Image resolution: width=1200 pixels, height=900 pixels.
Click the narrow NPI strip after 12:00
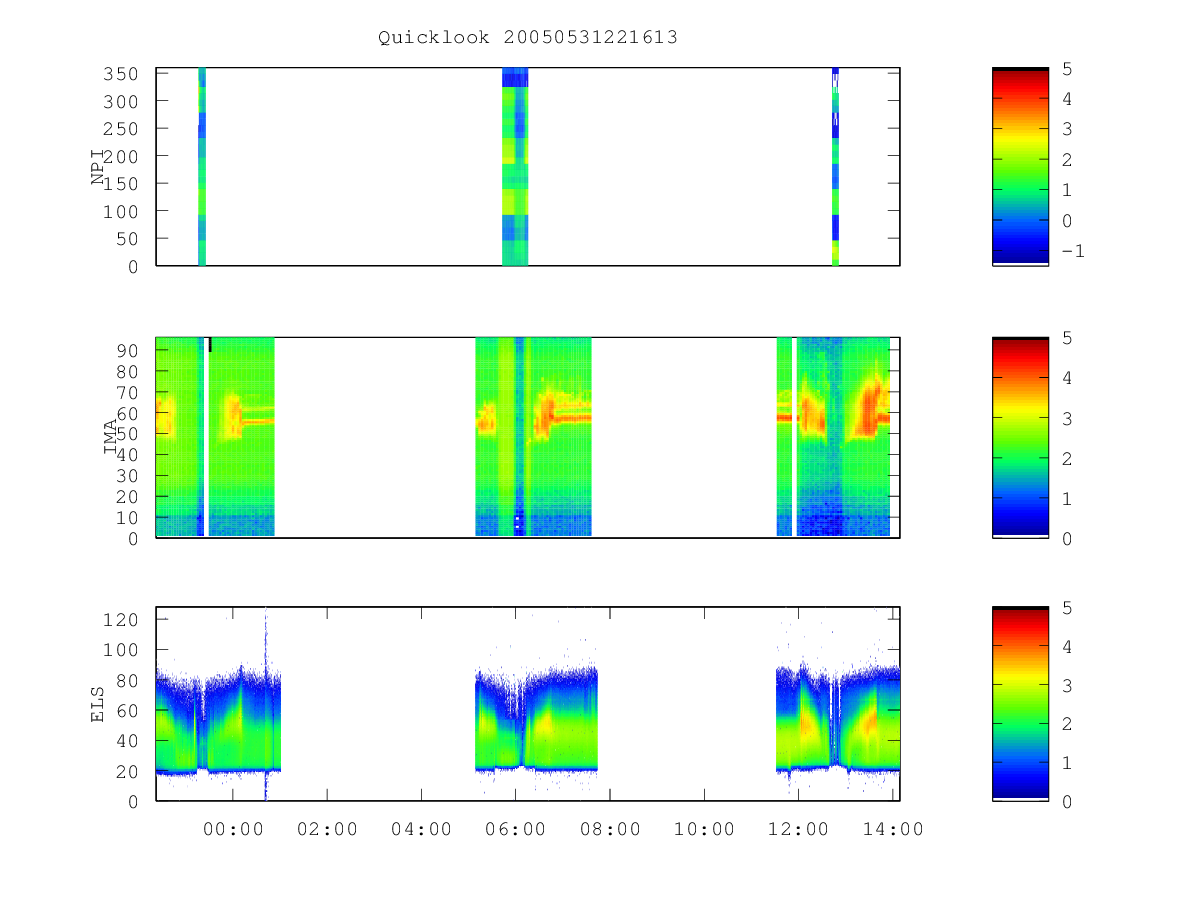pyautogui.click(x=835, y=166)
